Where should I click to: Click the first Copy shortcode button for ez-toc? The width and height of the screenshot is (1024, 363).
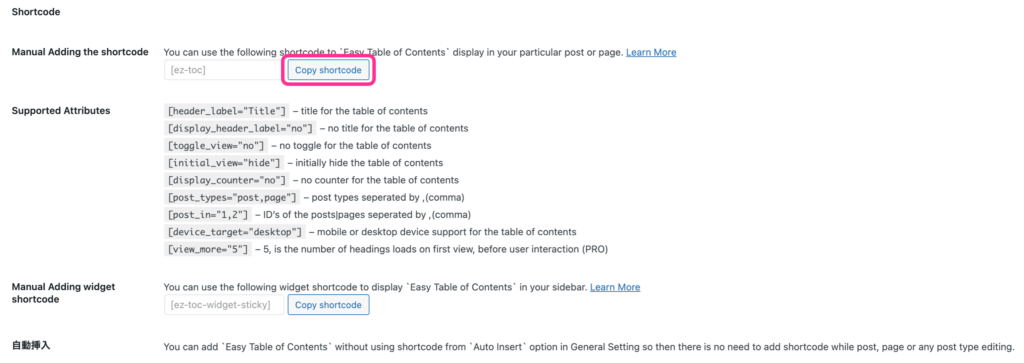tap(328, 70)
